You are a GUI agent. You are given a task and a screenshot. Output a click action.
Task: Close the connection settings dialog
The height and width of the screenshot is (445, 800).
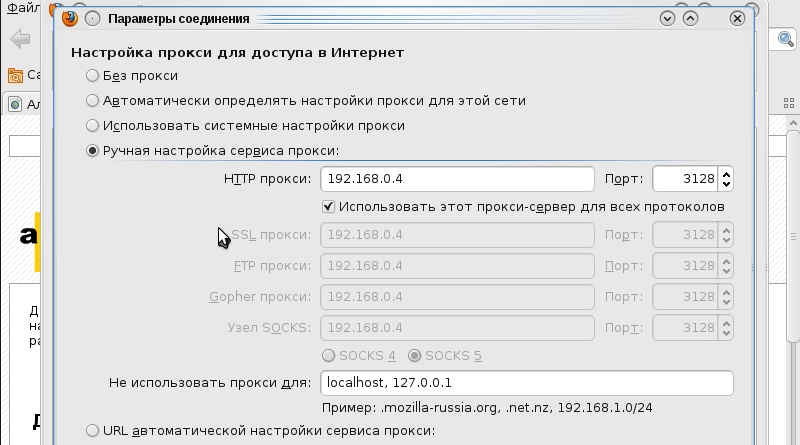point(737,19)
